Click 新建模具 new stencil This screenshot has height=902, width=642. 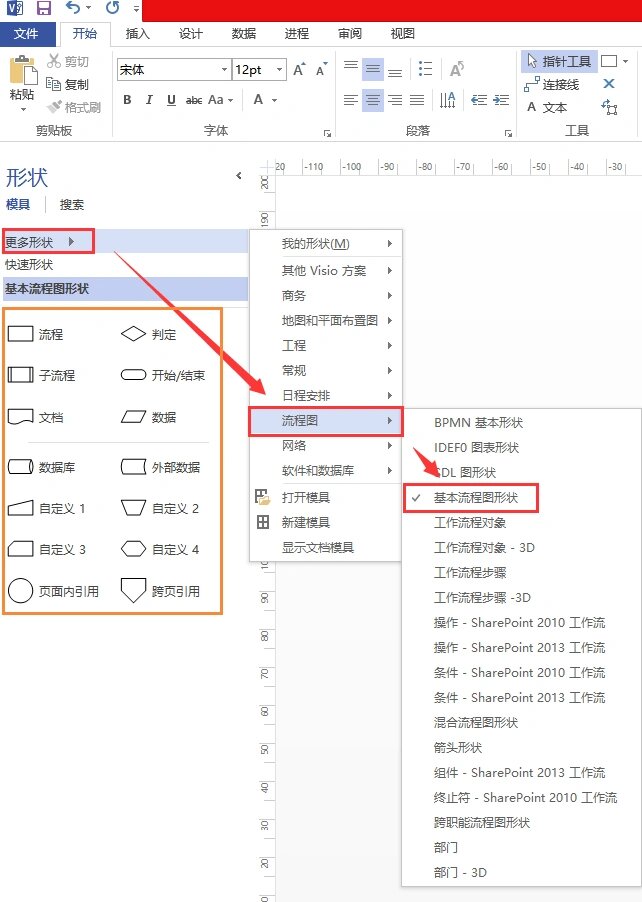pos(326,522)
